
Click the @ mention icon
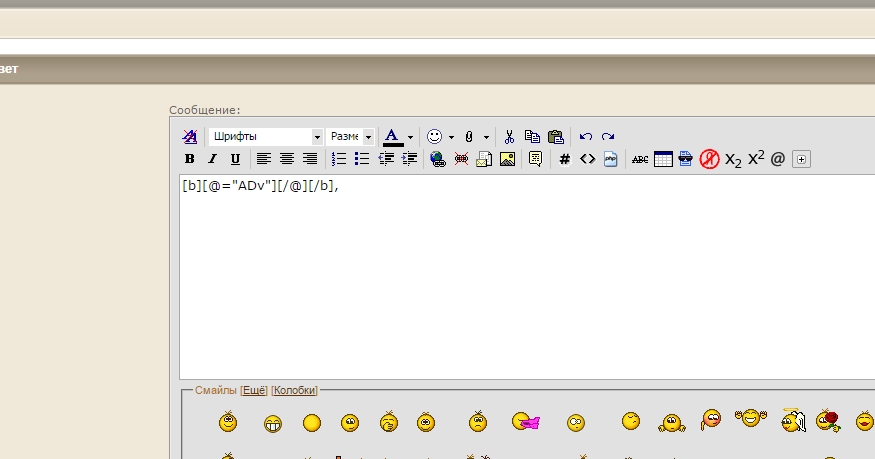tap(778, 159)
